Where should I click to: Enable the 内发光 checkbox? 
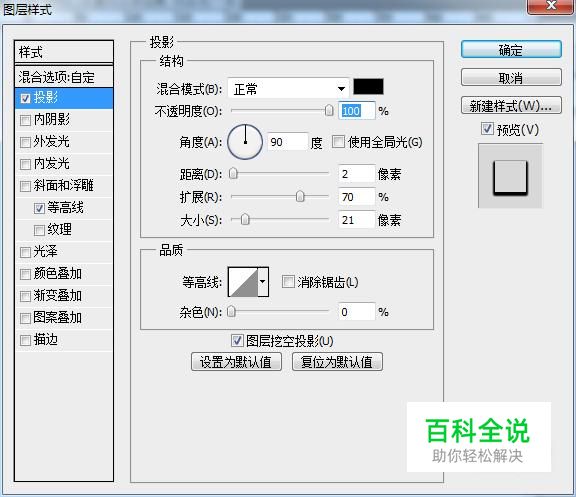point(25,164)
